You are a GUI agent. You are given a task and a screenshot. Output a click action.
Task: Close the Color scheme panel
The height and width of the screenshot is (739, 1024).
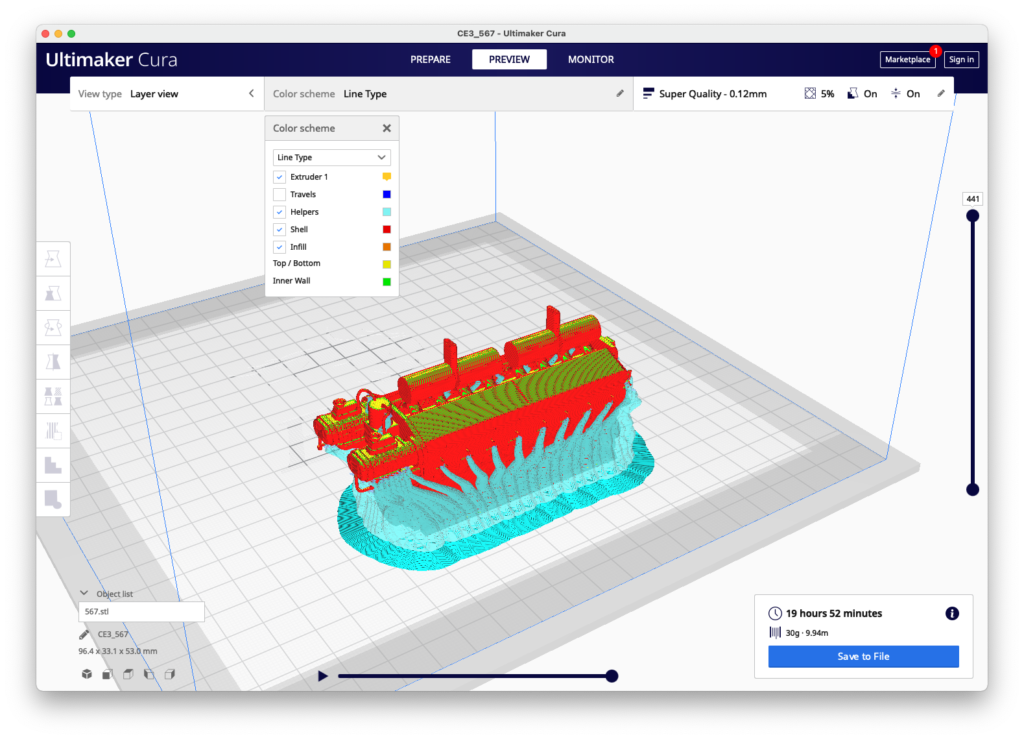(387, 128)
